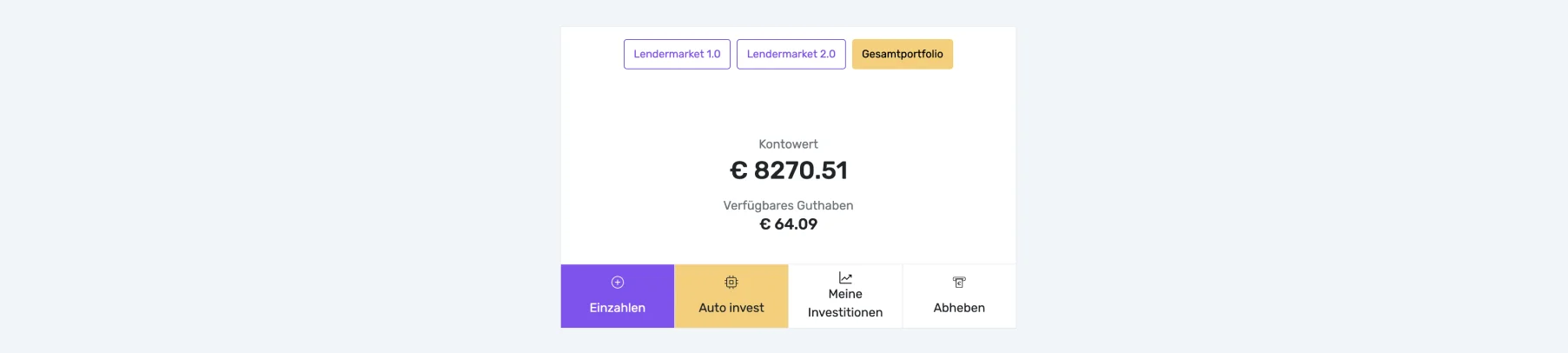The image size is (1568, 353).
Task: Click the yellow Auto invest tile
Action: (x=731, y=296)
